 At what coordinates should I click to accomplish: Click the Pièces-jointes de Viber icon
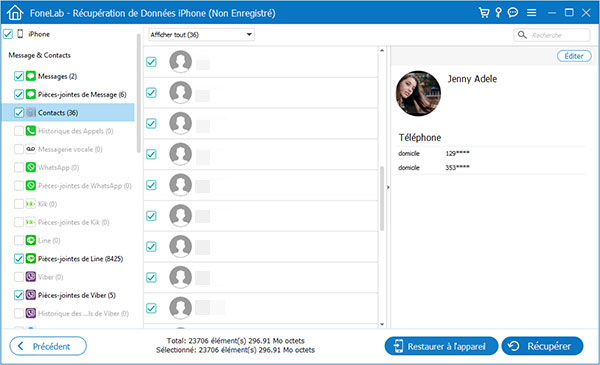pyautogui.click(x=31, y=295)
